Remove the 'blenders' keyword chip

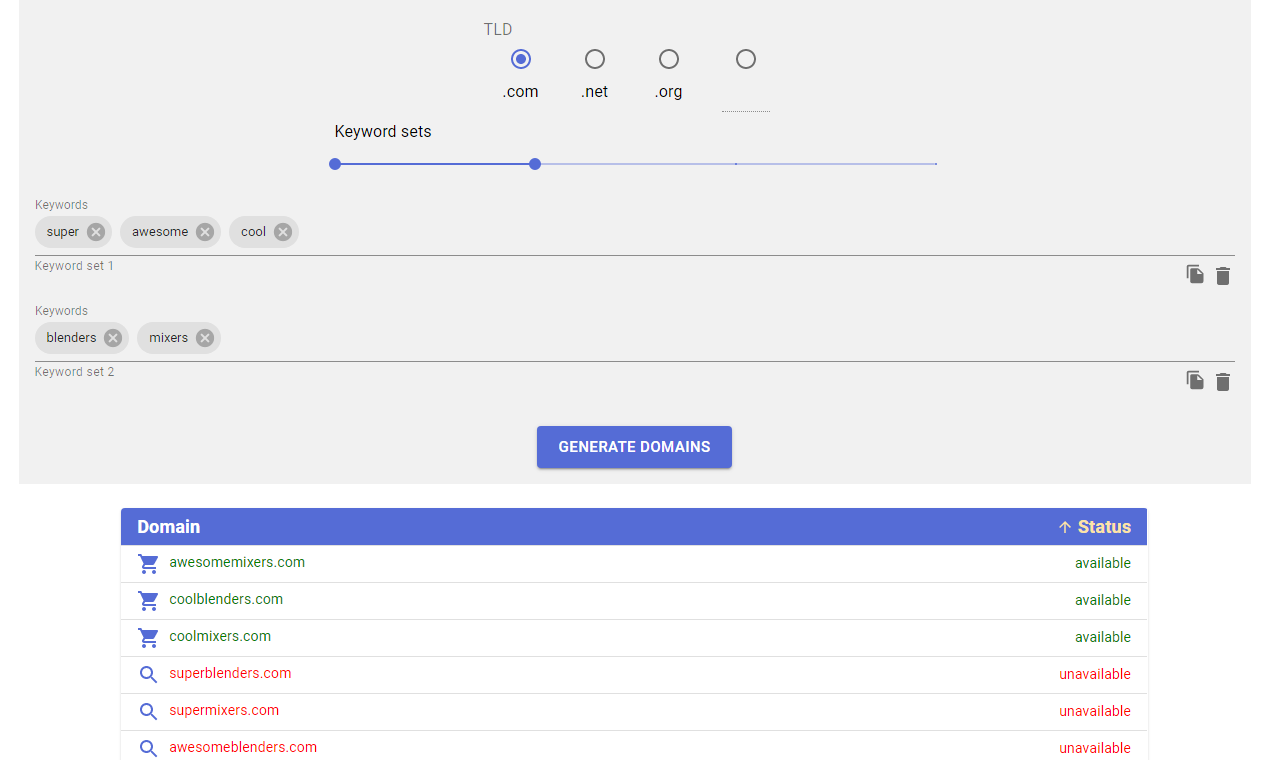coord(112,337)
